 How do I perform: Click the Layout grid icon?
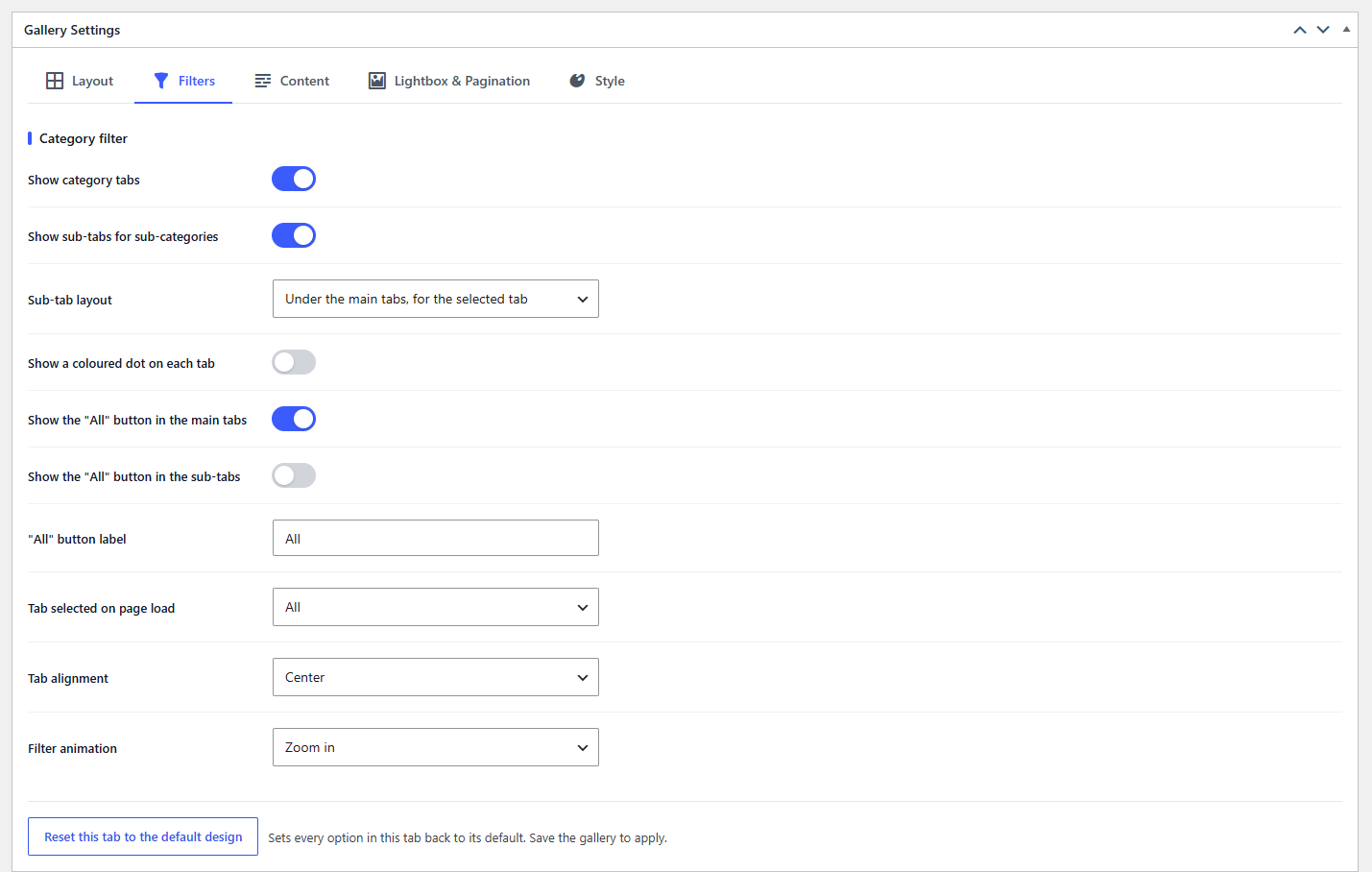55,81
